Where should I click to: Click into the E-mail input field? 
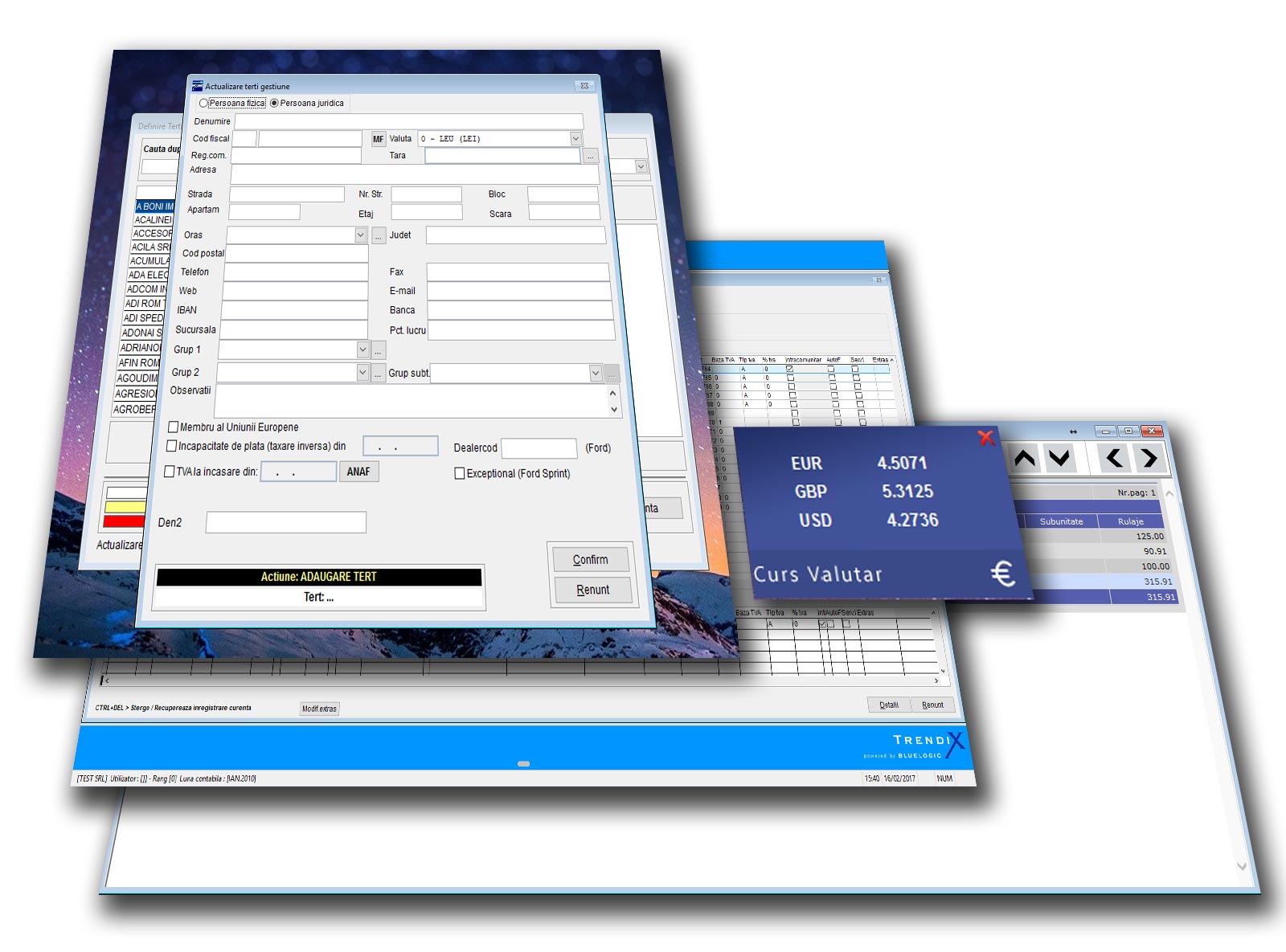(x=519, y=291)
